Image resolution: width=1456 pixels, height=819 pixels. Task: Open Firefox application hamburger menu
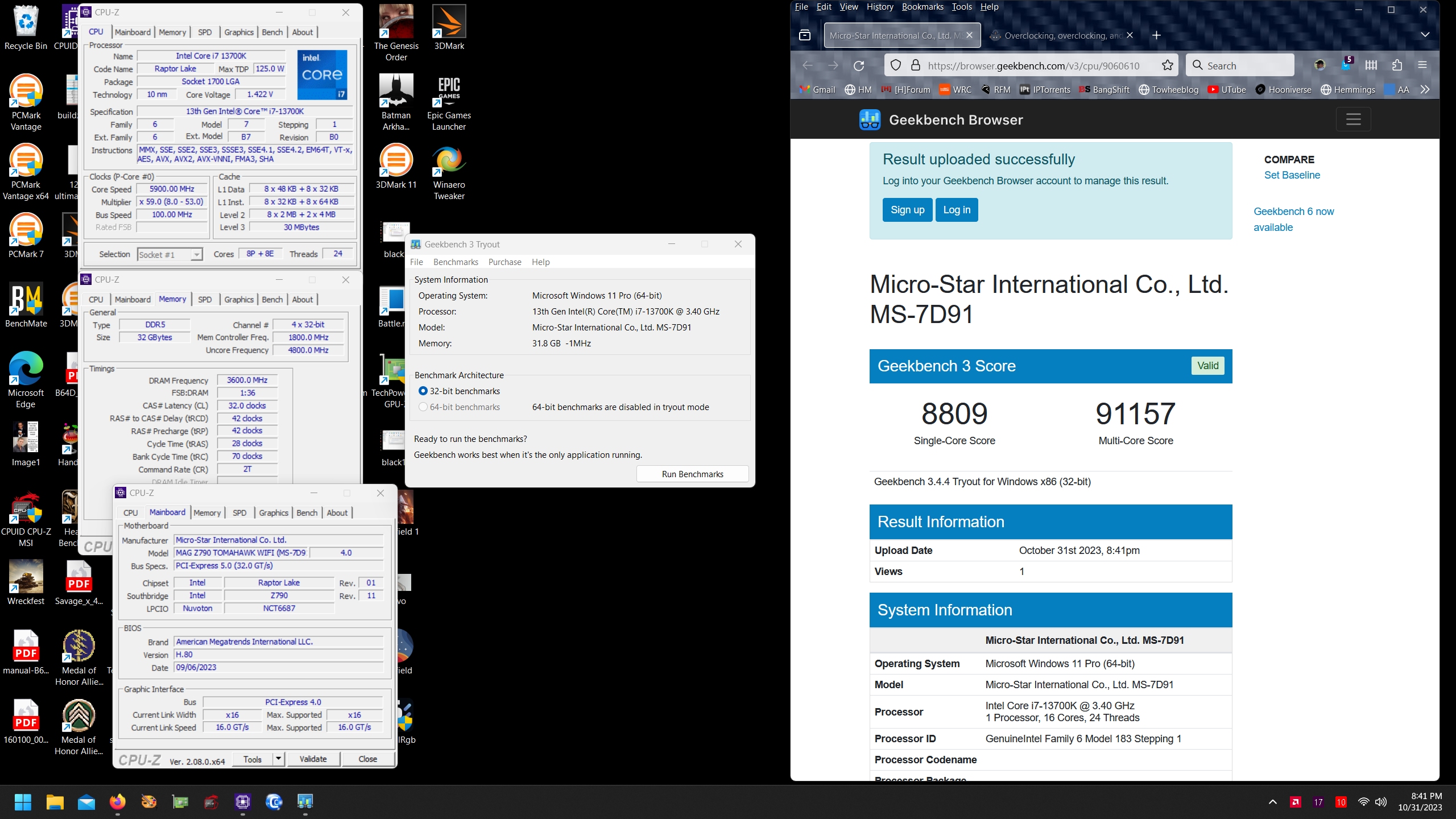coord(1422,65)
